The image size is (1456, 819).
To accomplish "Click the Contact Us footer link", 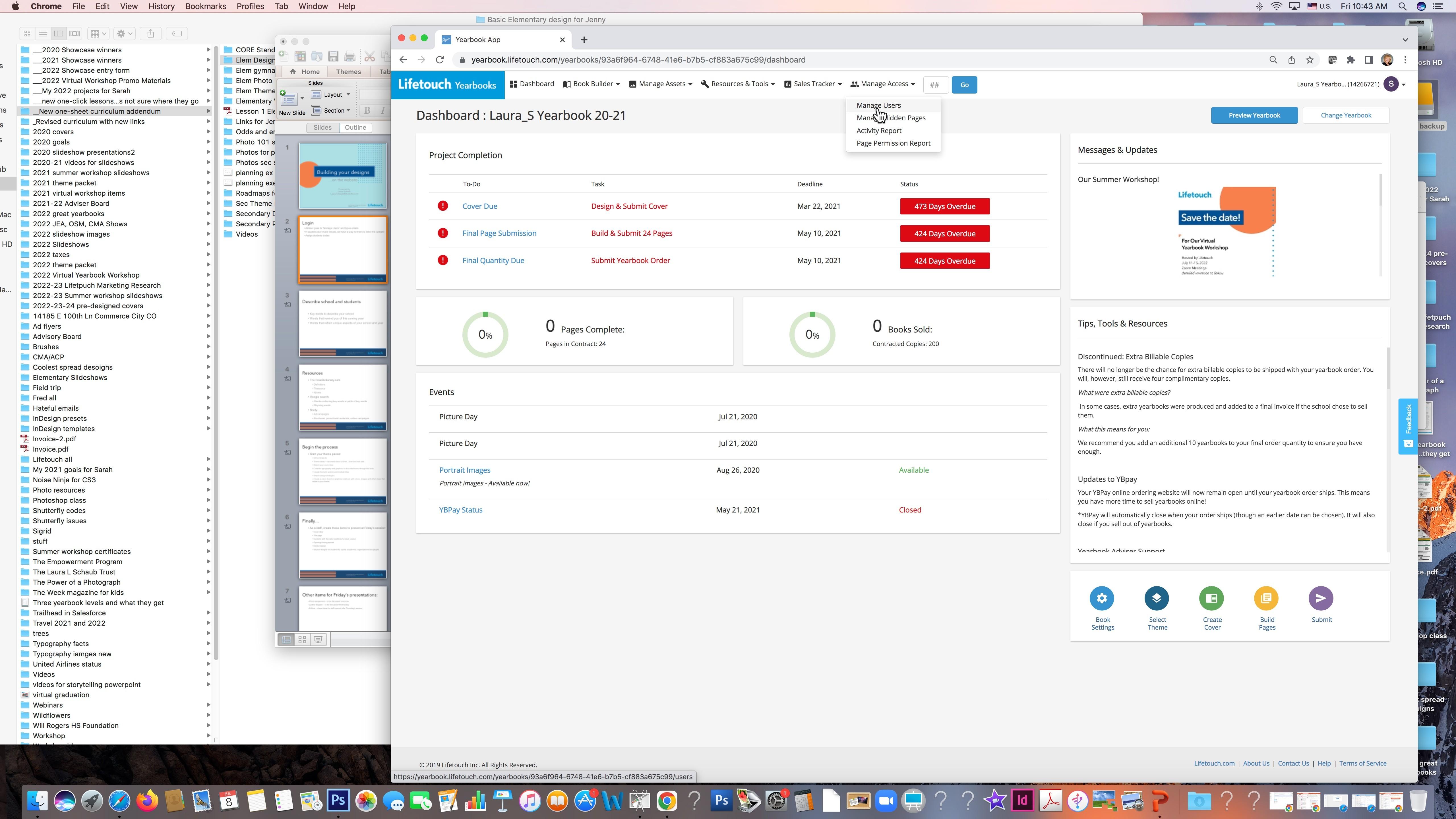I will (x=1293, y=764).
